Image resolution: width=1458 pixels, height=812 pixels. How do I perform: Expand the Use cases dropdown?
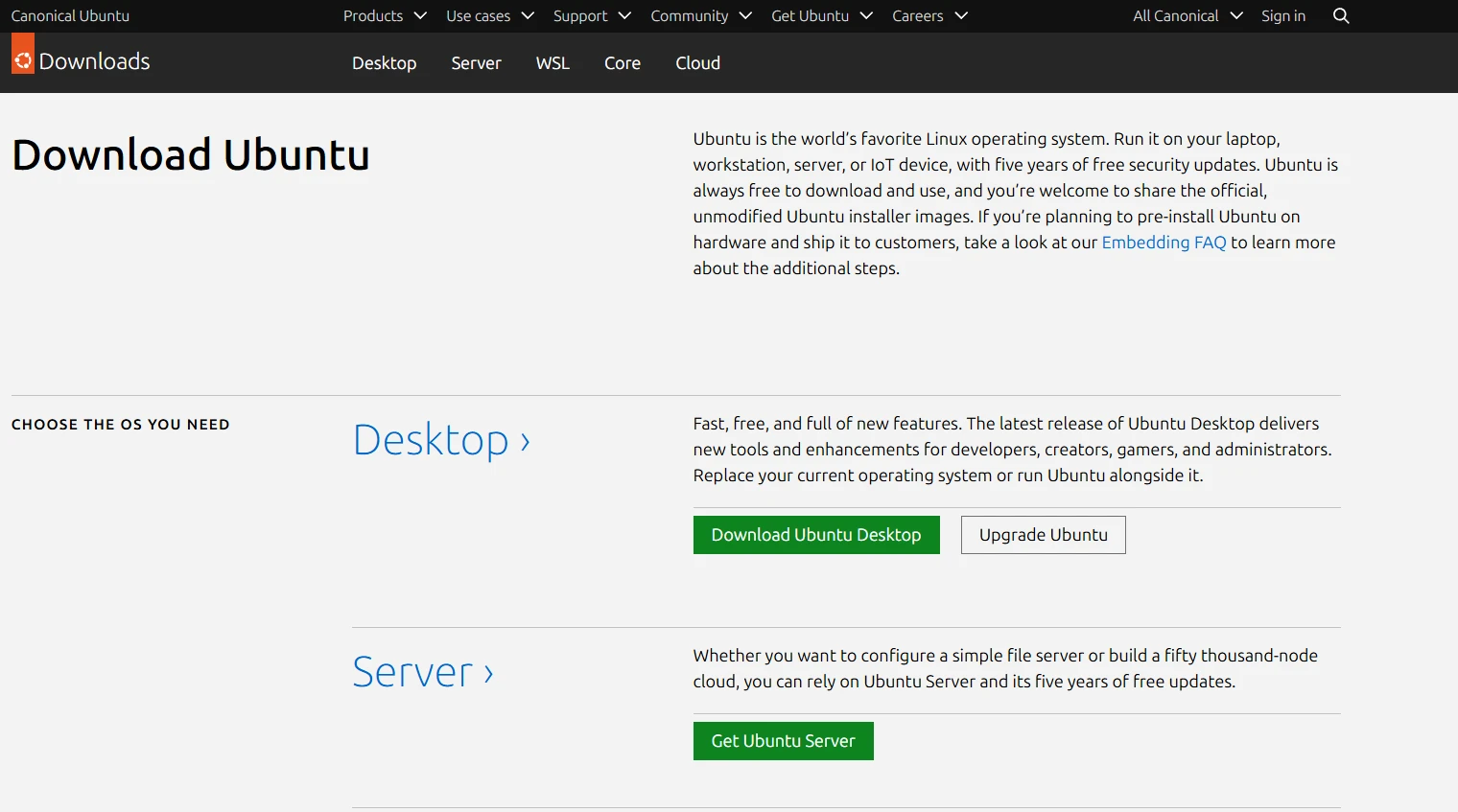point(490,15)
